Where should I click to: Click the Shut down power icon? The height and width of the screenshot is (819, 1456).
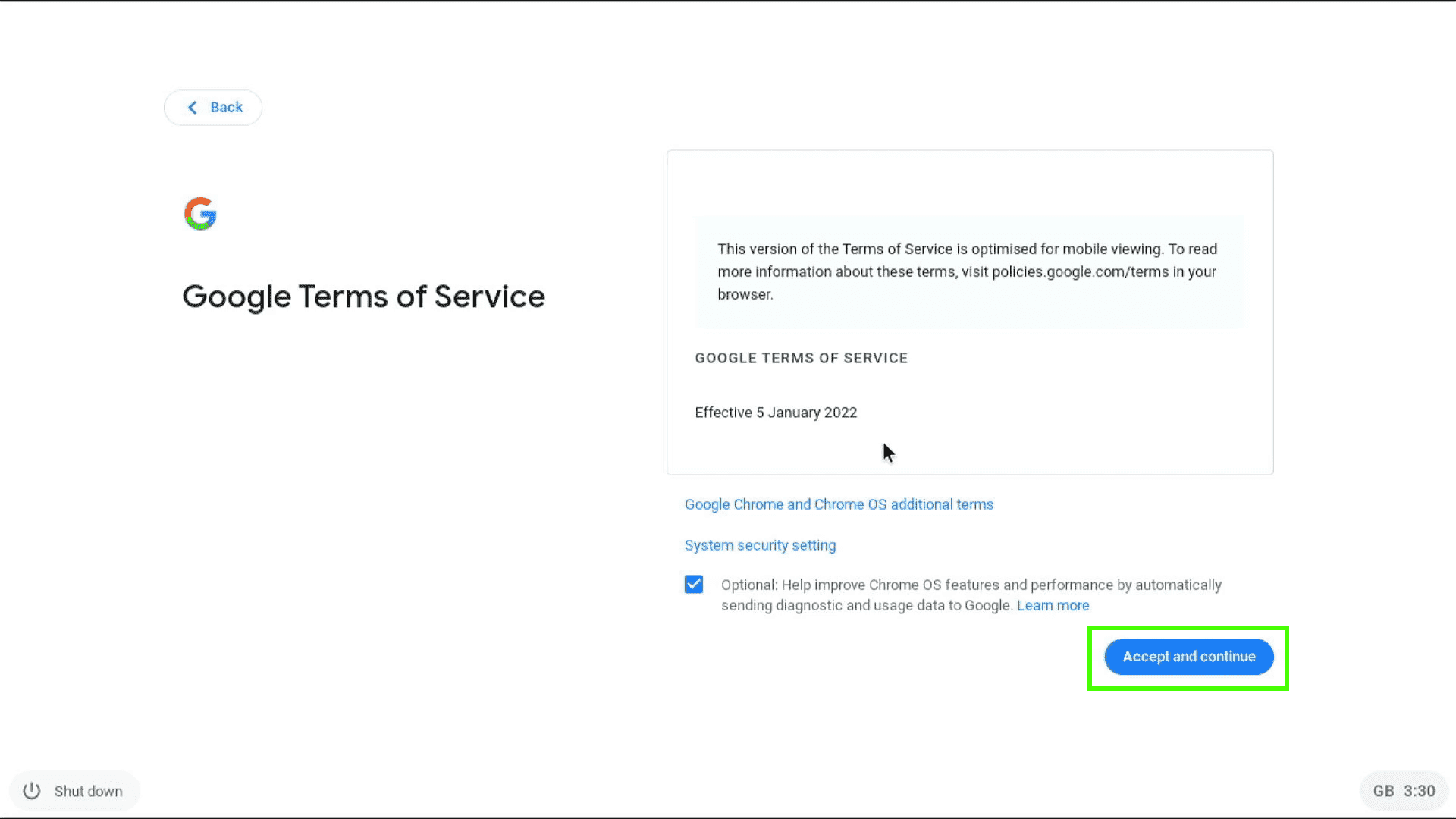(x=30, y=790)
